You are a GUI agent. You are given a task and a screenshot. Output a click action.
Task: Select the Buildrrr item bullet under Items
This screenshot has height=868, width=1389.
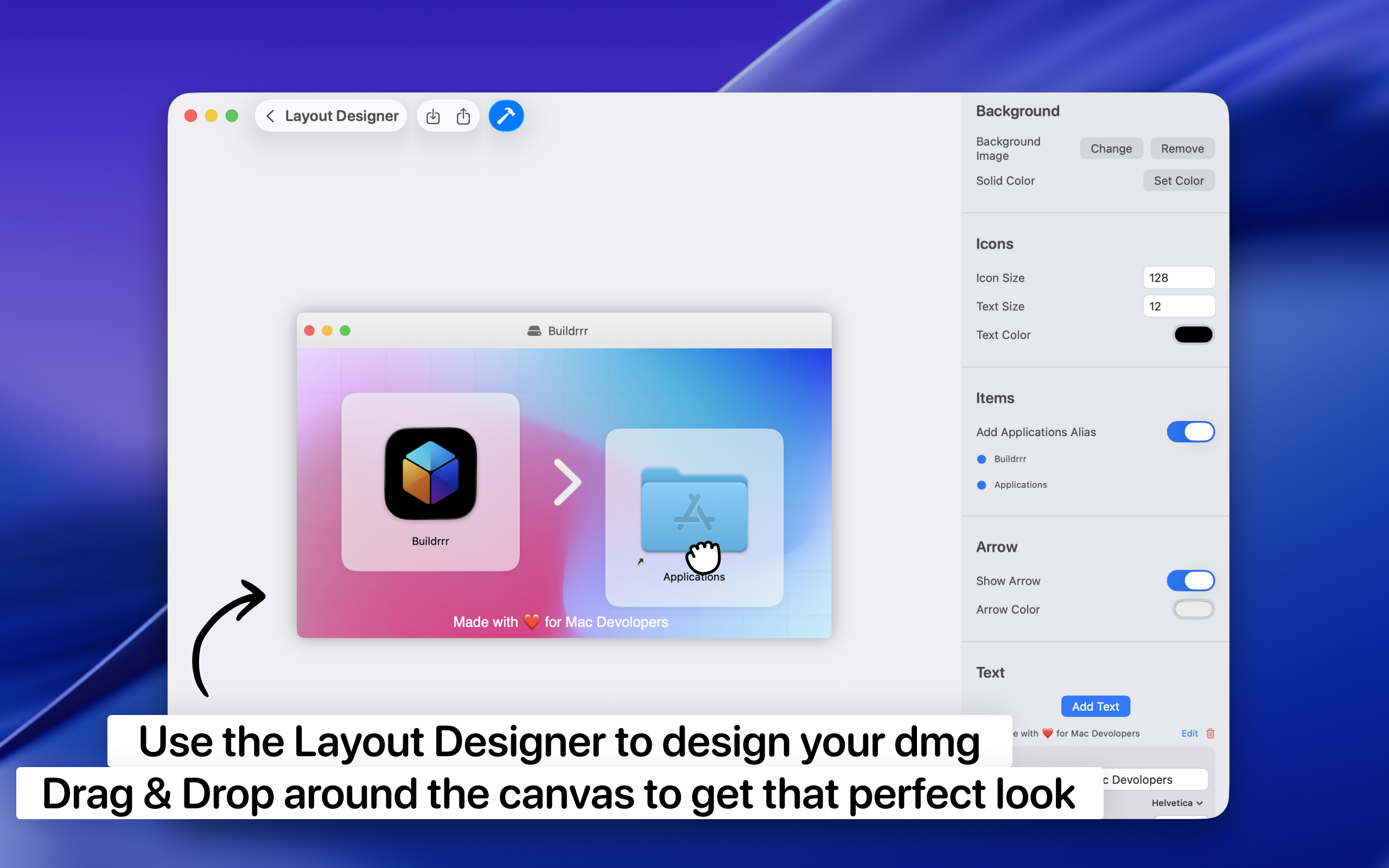pos(981,459)
